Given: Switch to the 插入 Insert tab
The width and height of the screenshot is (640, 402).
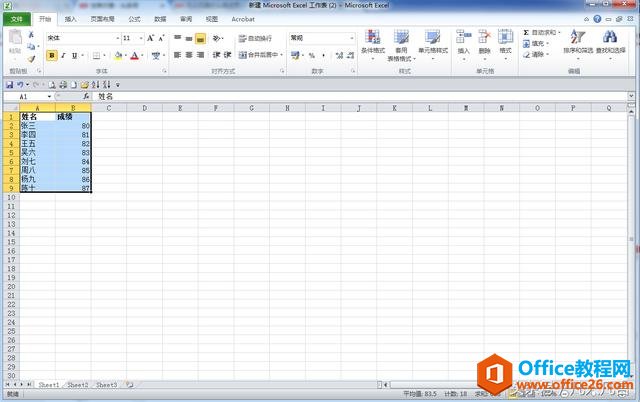Looking at the screenshot, I should click(x=70, y=19).
